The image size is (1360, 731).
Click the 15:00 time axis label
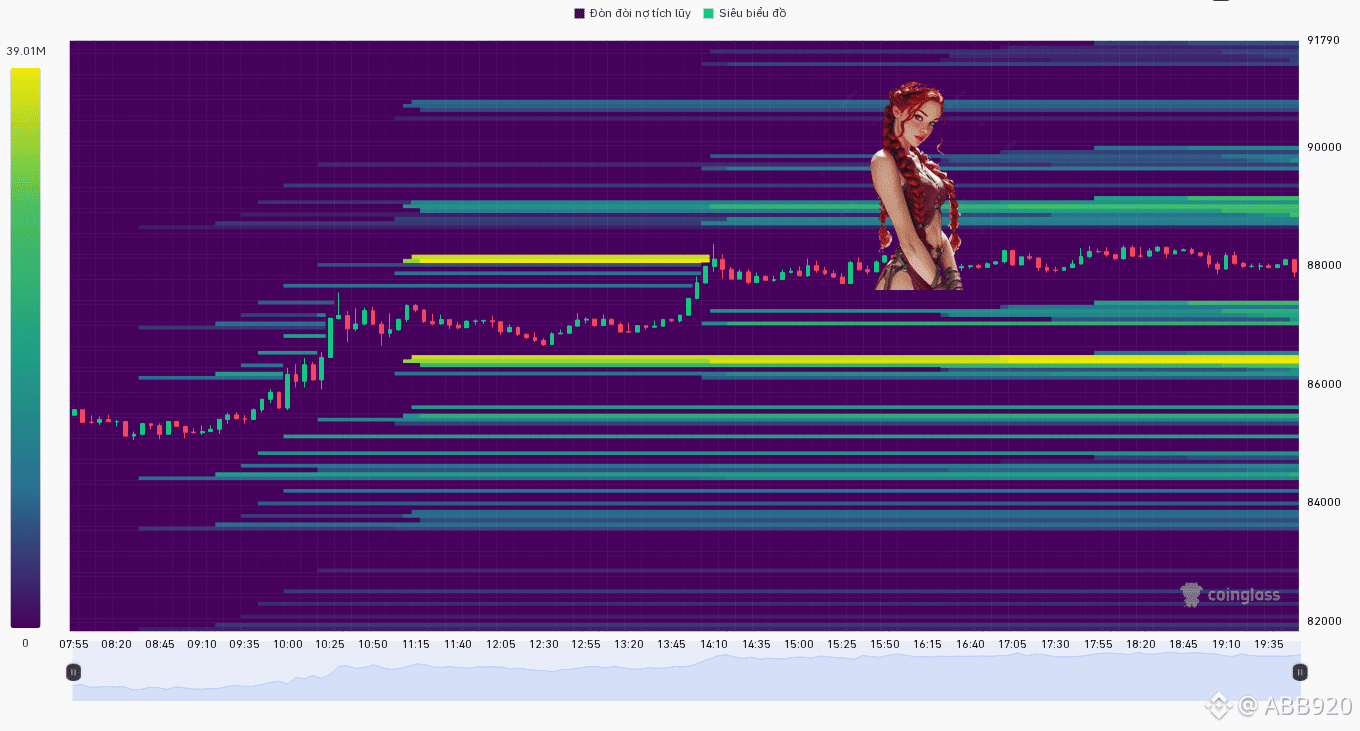799,645
